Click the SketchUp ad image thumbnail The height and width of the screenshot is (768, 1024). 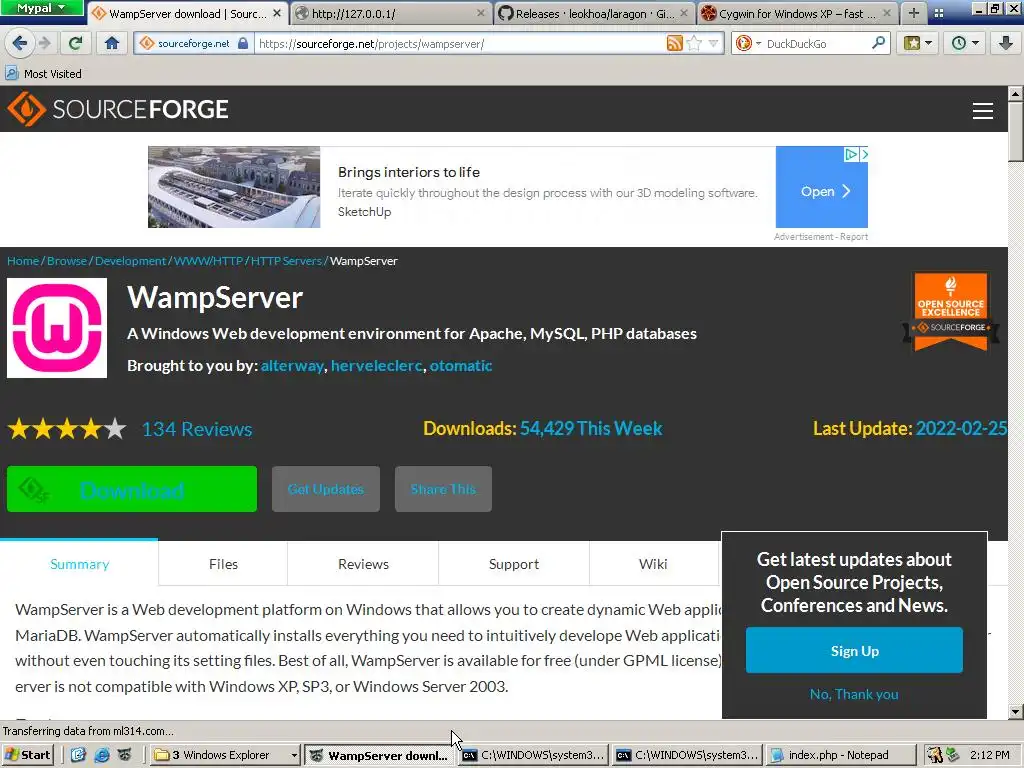(234, 187)
